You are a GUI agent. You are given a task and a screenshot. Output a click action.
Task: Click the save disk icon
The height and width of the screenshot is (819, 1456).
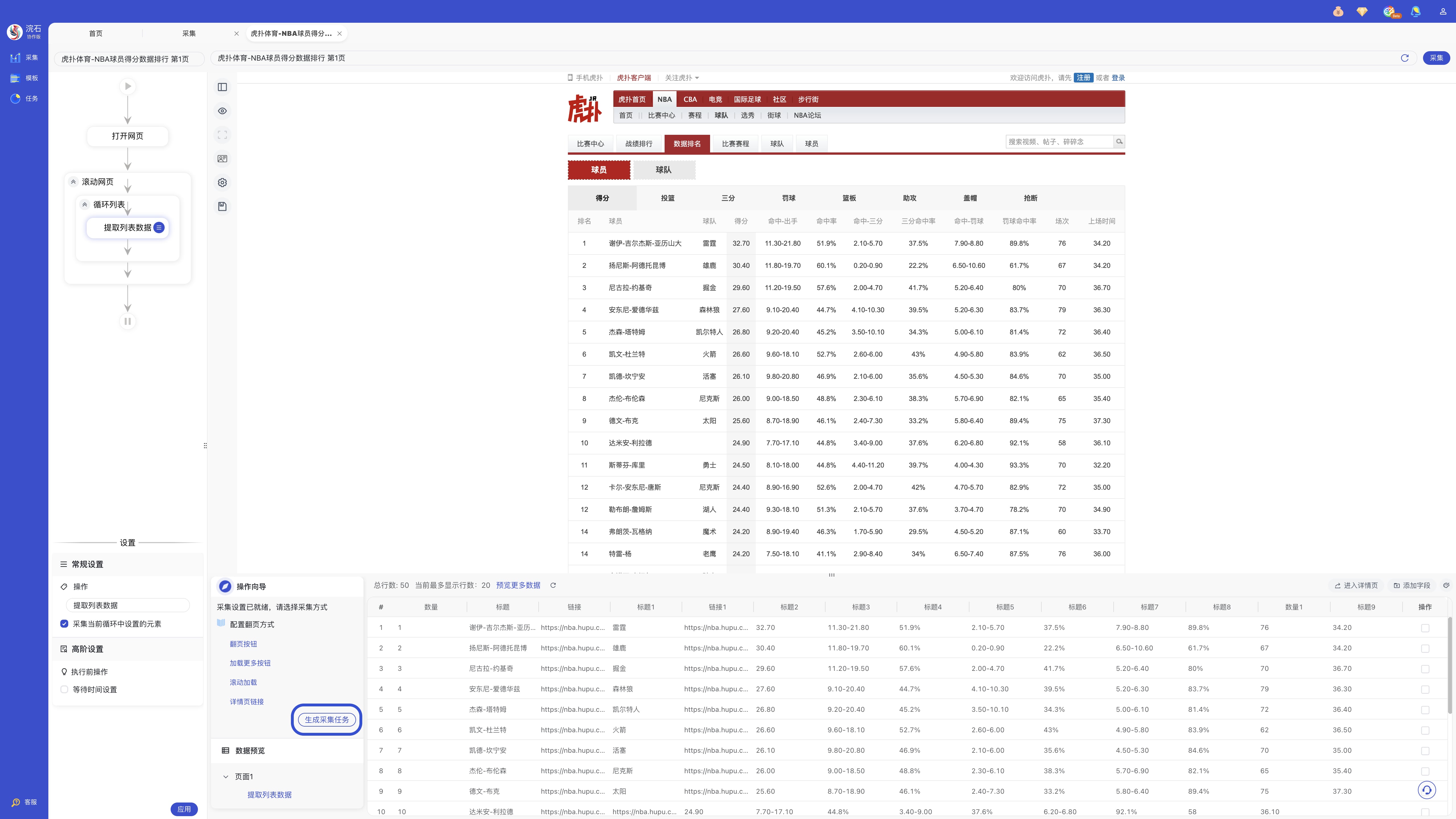(x=222, y=206)
